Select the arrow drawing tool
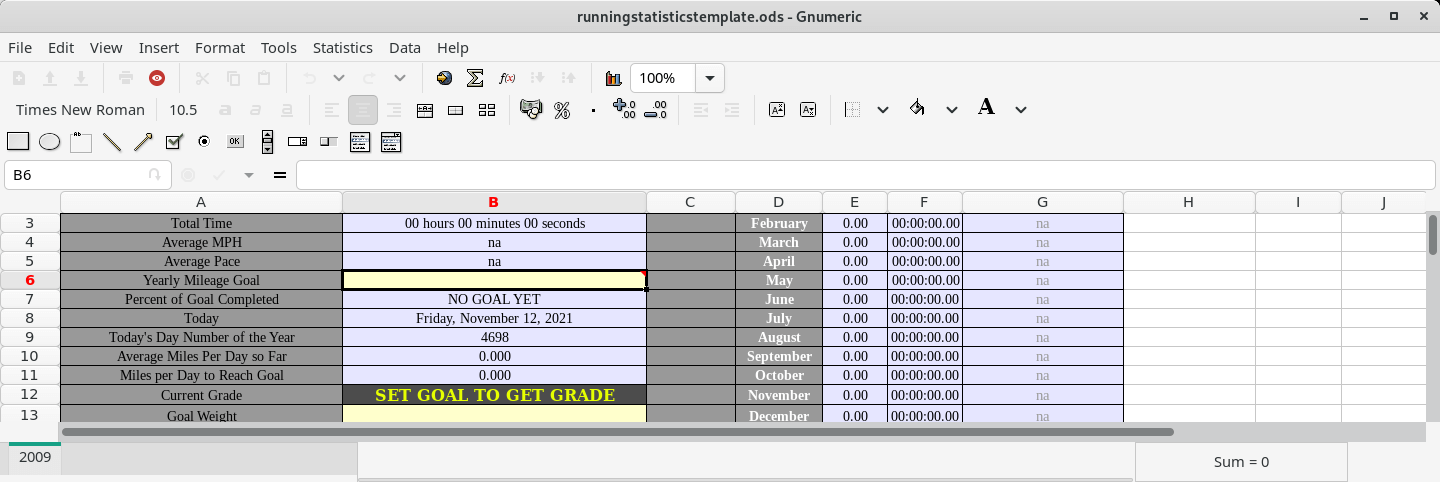1440x482 pixels. tap(142, 142)
